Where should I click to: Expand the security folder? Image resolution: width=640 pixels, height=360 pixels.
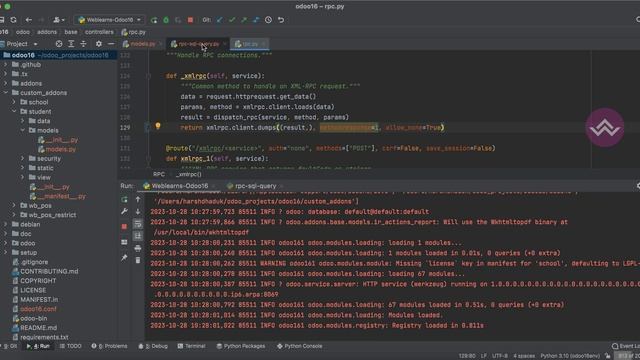coord(23,158)
